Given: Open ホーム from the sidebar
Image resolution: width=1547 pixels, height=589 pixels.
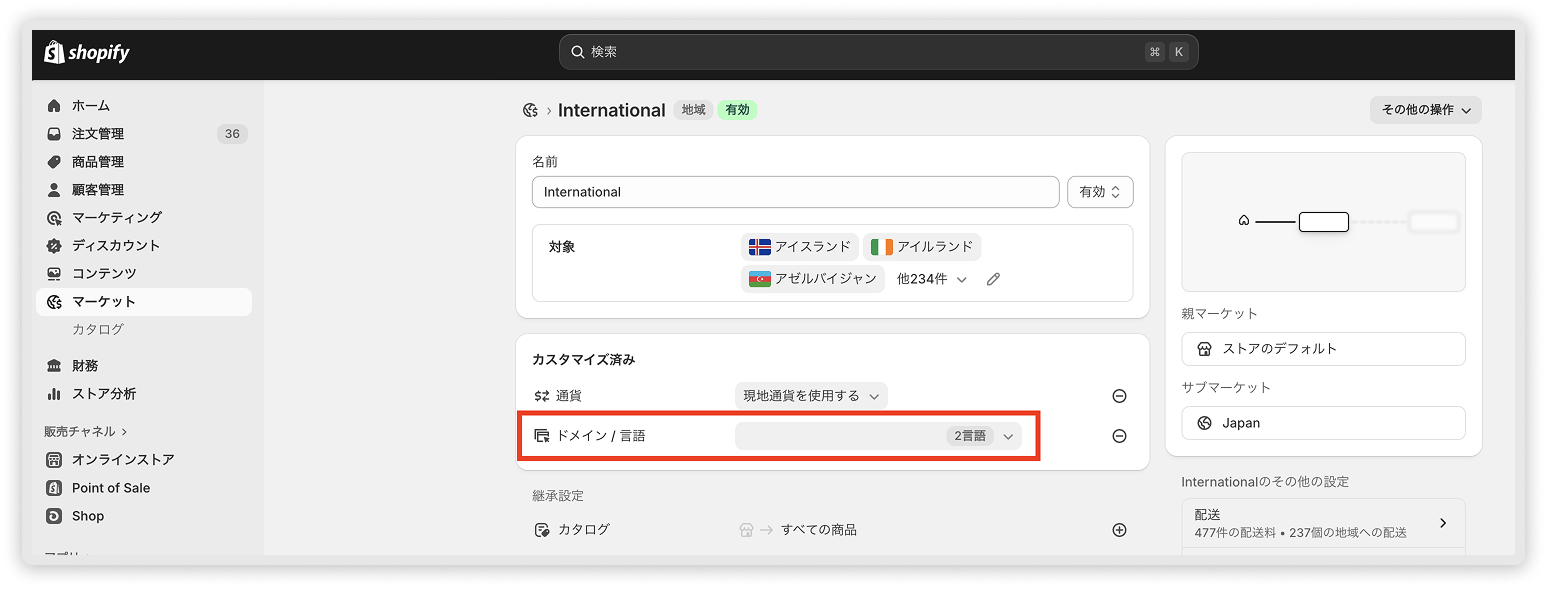Looking at the screenshot, I should [x=90, y=106].
